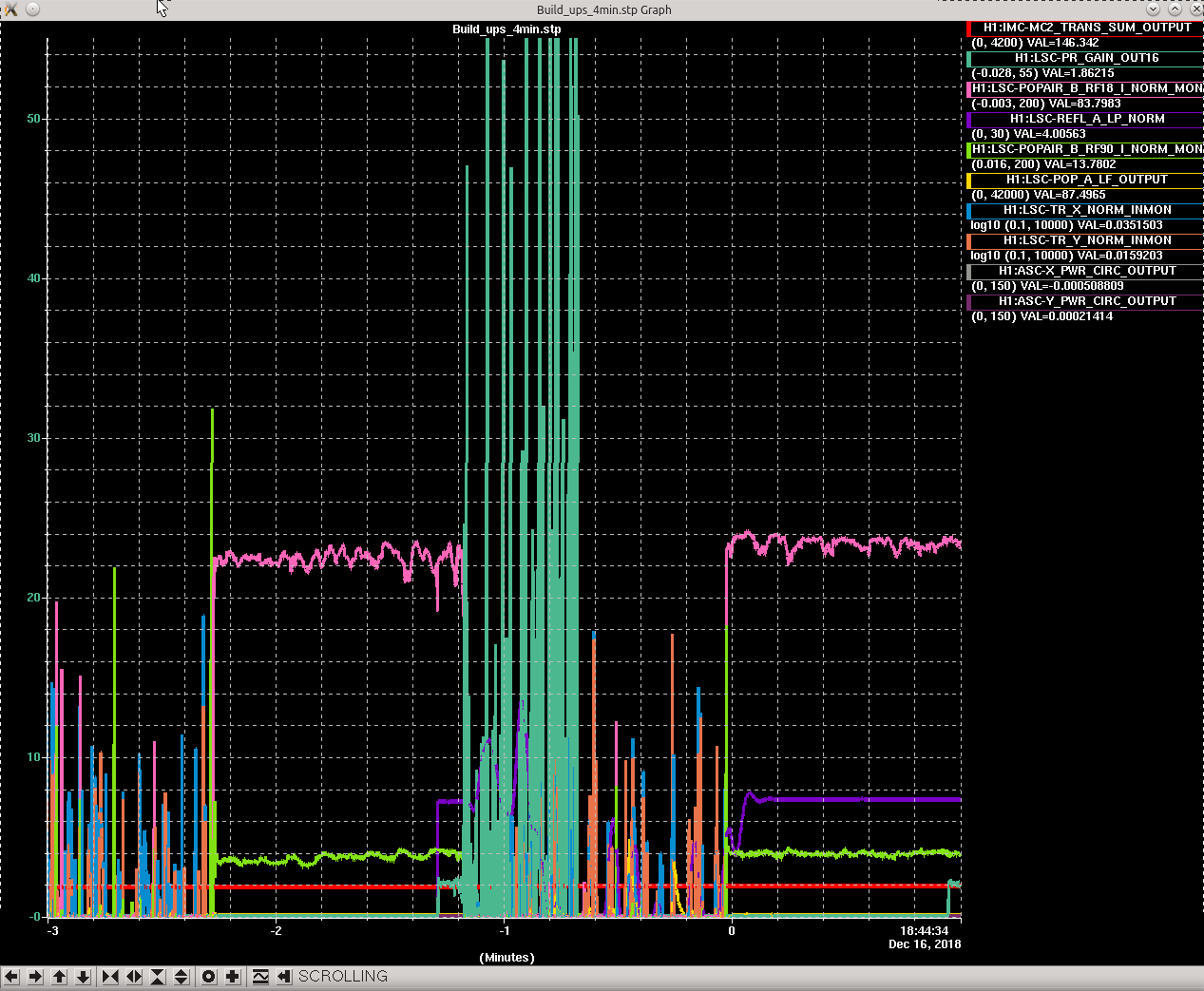Click the horizontal zoom-in bowtie icon
Image resolution: width=1204 pixels, height=991 pixels.
click(x=110, y=977)
